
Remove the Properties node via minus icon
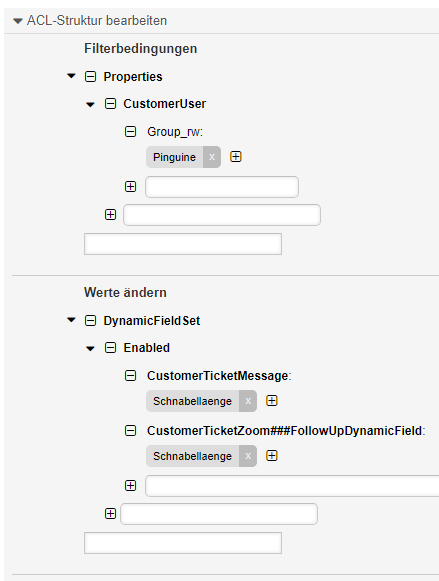90,77
